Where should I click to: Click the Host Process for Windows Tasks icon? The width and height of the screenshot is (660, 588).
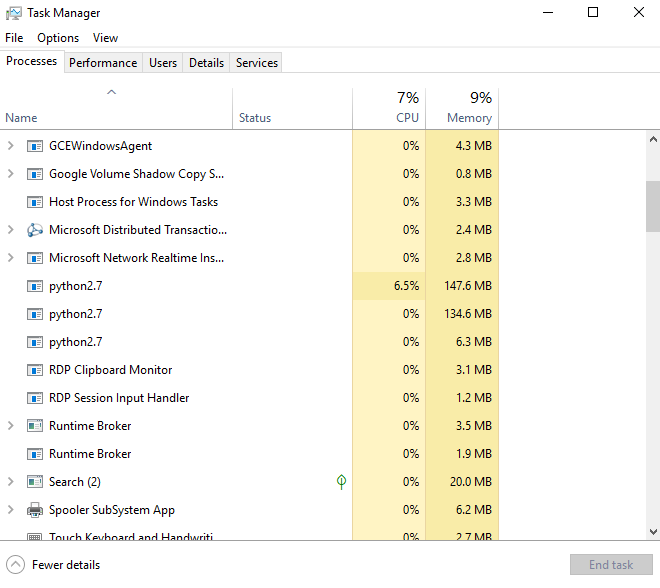[36, 202]
